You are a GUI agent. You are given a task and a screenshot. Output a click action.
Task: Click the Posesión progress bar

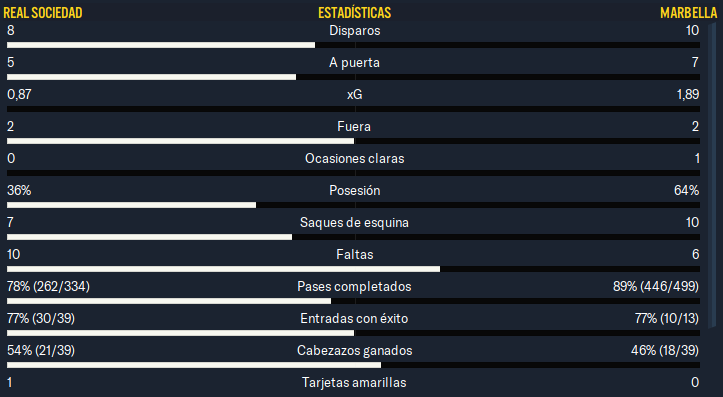[x=353, y=205]
